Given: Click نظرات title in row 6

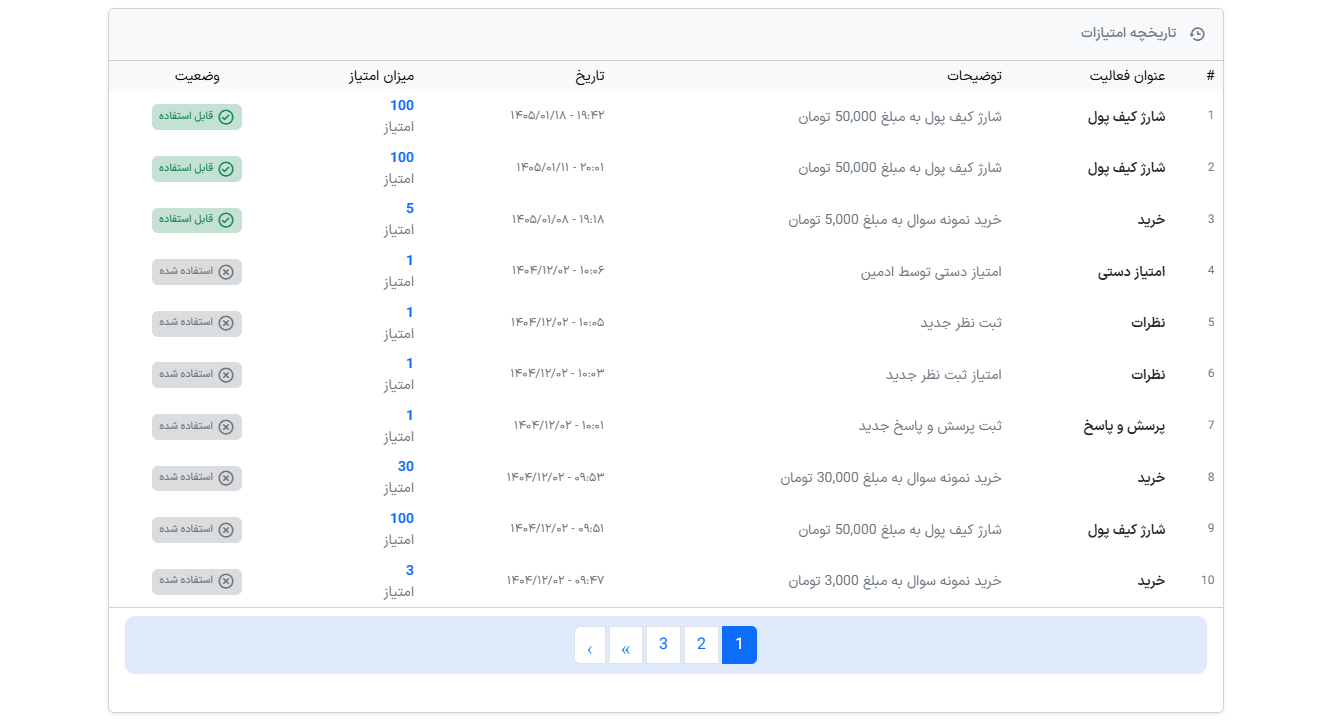Looking at the screenshot, I should (x=1148, y=375).
